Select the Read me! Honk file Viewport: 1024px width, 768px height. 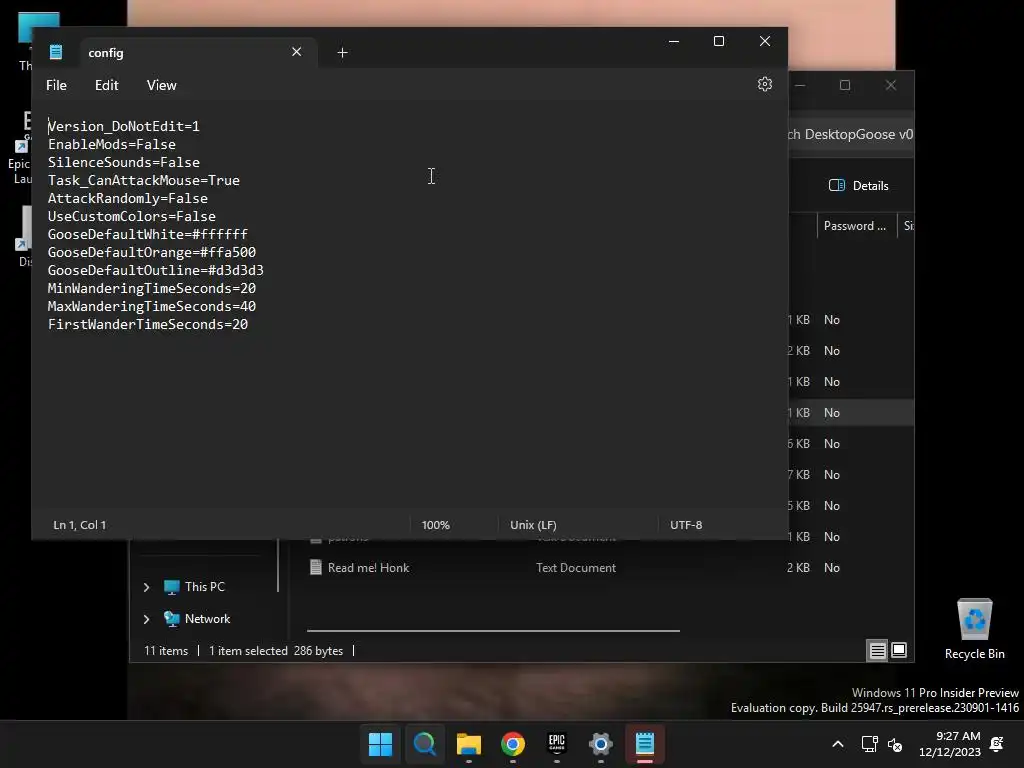tap(368, 568)
